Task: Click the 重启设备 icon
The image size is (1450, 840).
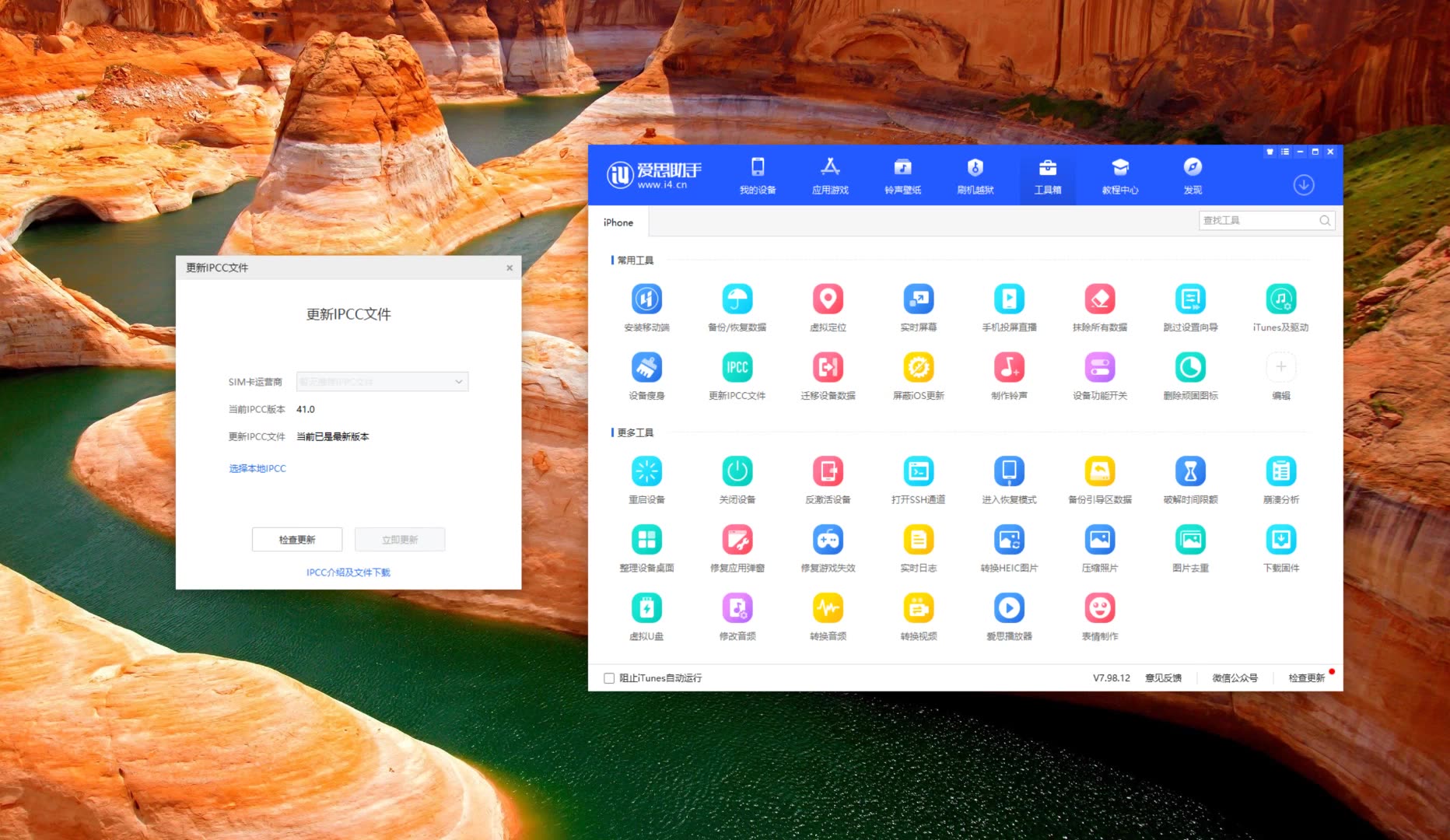Action: [646, 471]
